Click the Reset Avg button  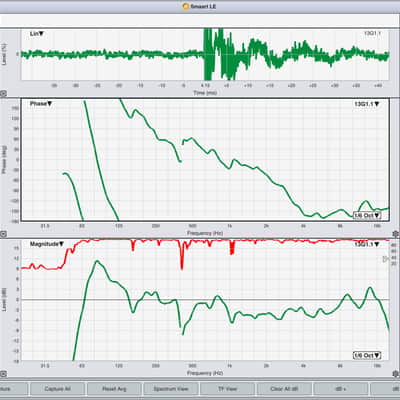(x=114, y=389)
